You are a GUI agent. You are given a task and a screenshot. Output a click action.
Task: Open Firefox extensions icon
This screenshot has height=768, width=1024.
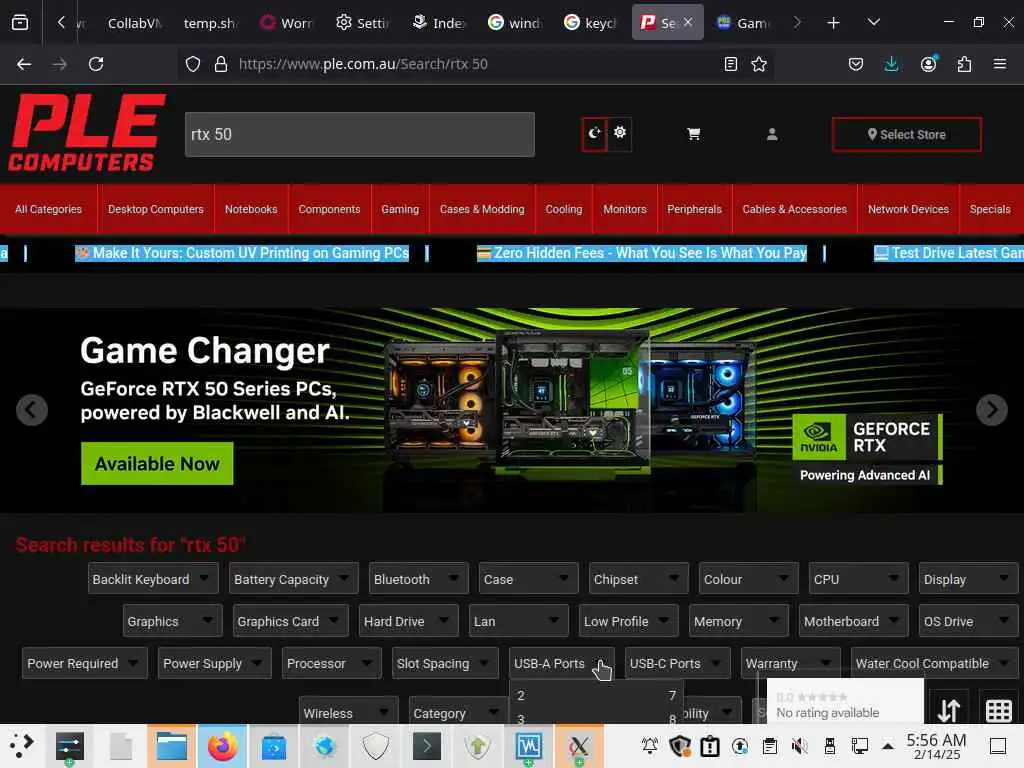tap(964, 64)
